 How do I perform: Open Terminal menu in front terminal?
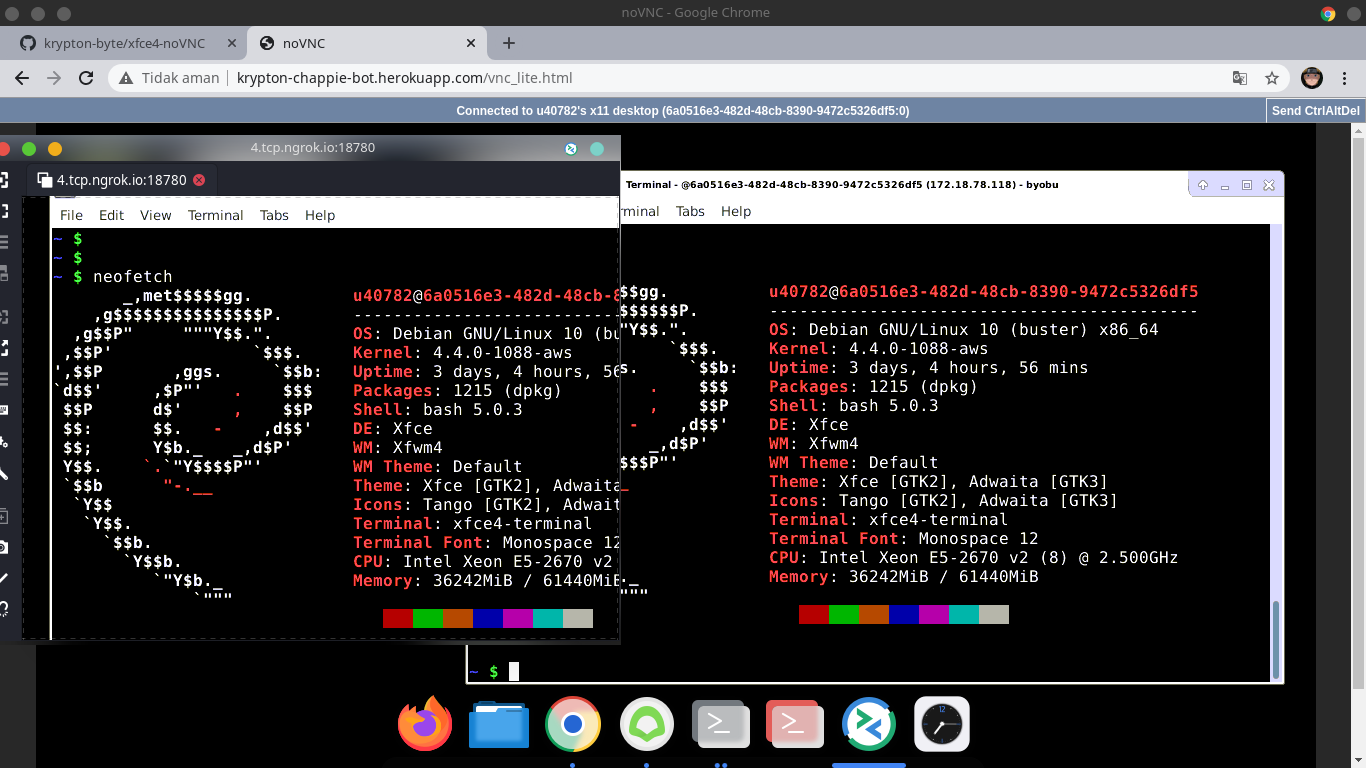click(215, 215)
